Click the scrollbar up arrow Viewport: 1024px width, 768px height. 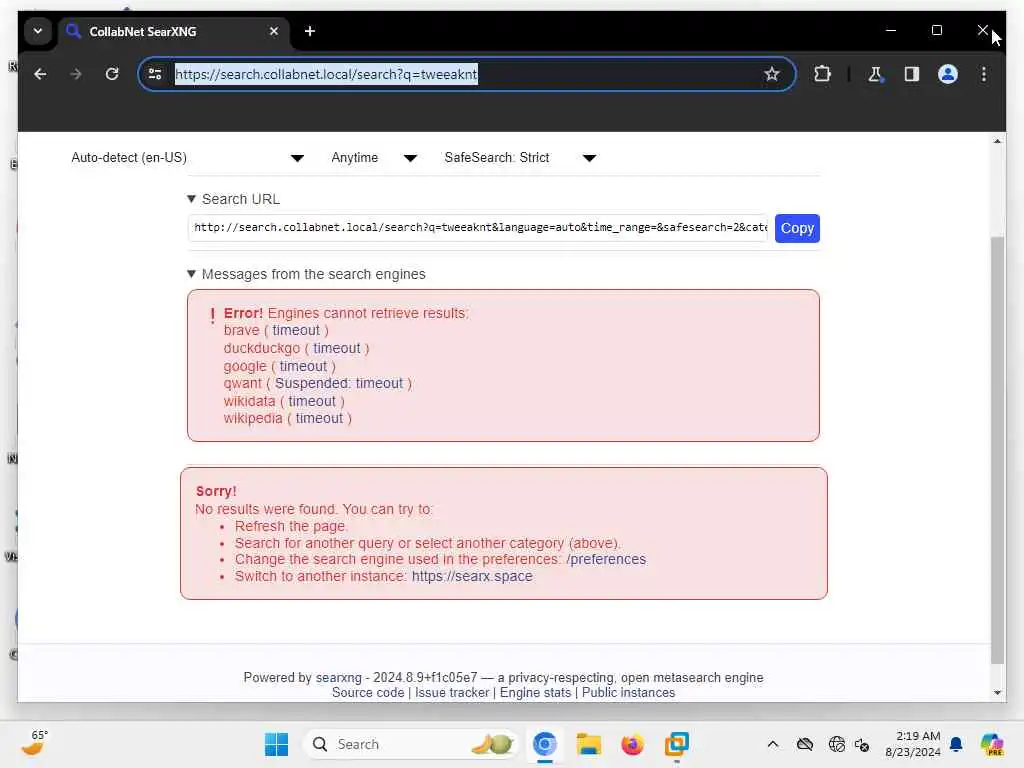coord(997,141)
